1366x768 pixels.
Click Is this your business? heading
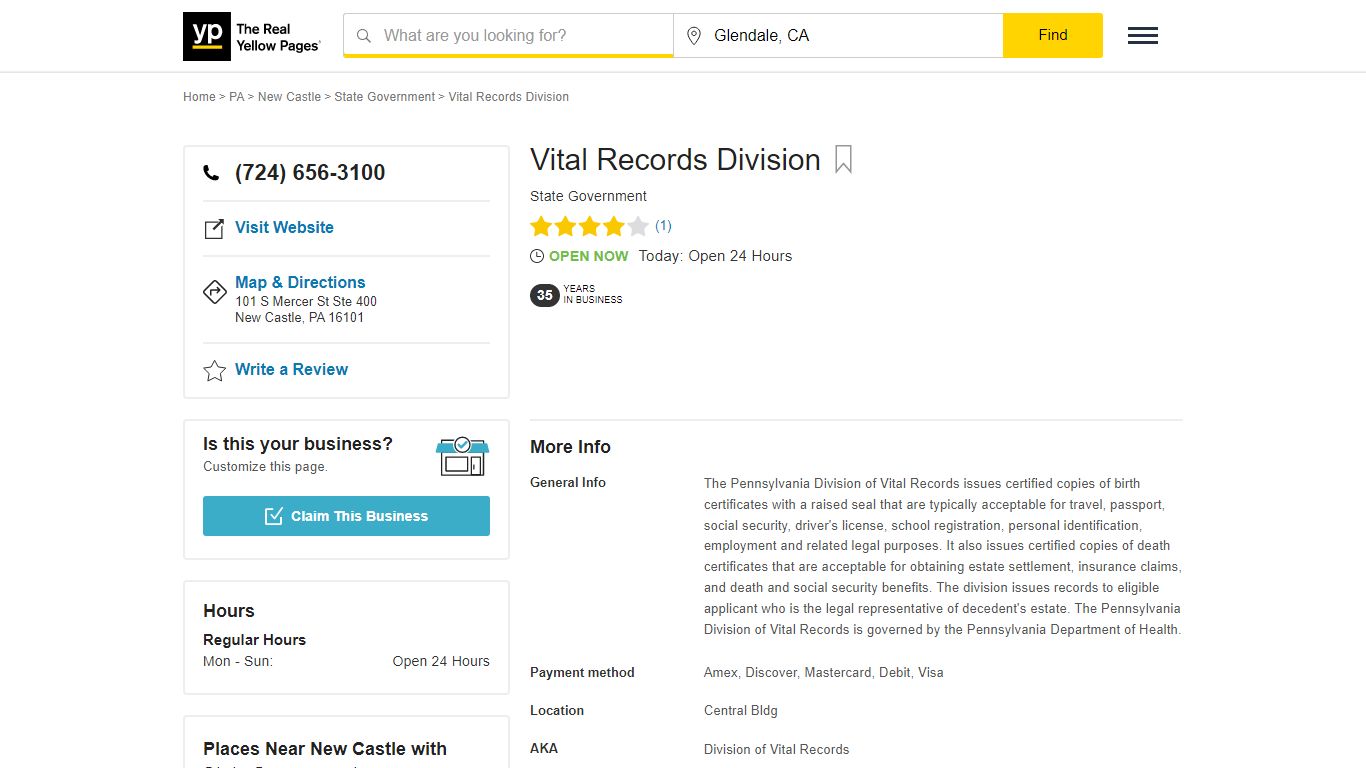click(x=298, y=444)
